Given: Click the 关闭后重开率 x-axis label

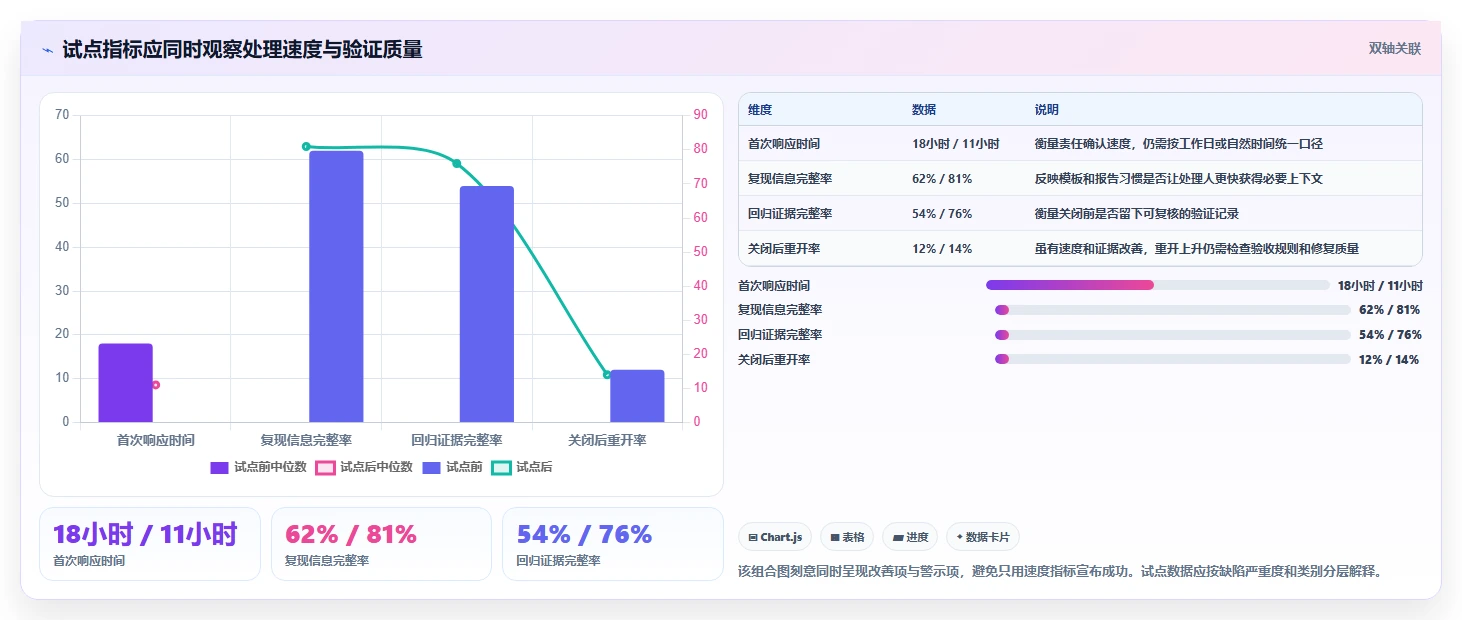Looking at the screenshot, I should tap(607, 440).
